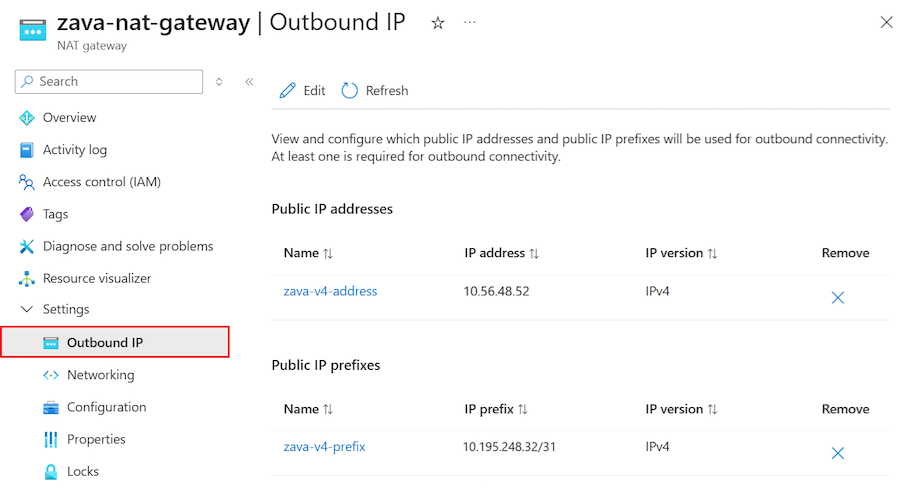Click the purple Tags icon

pos(27,214)
